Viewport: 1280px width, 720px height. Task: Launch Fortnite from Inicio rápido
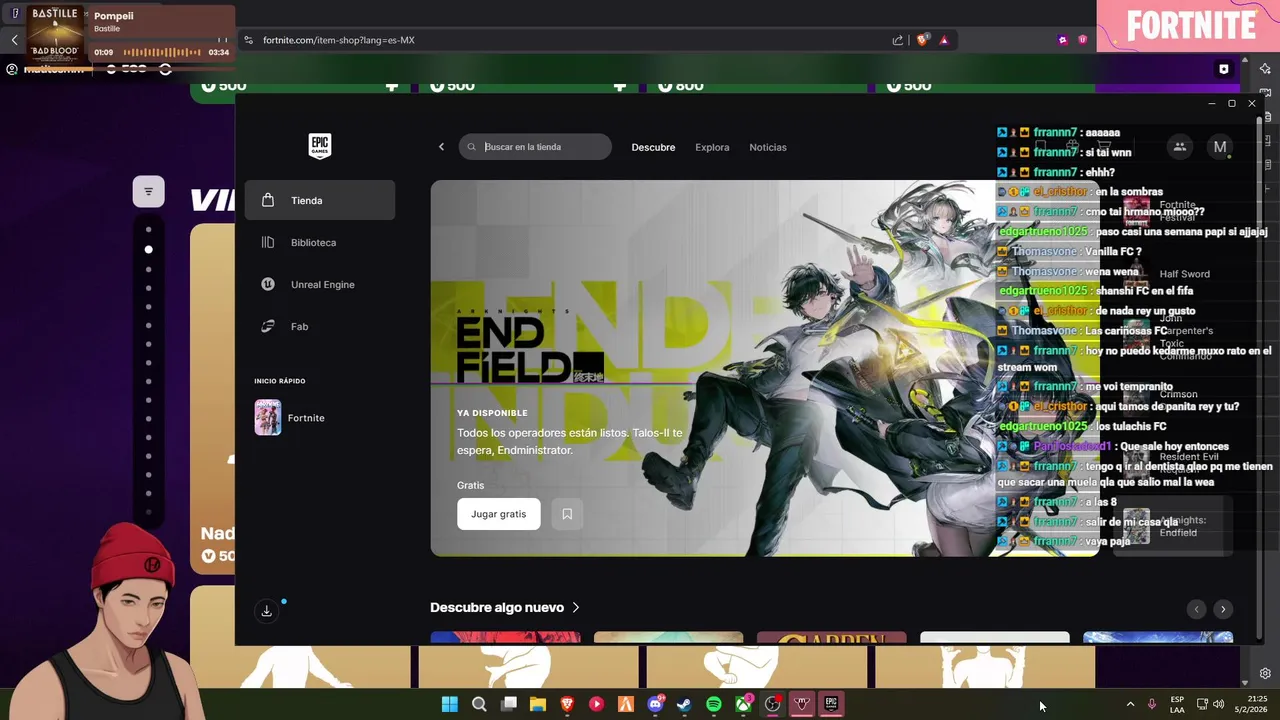[x=320, y=418]
